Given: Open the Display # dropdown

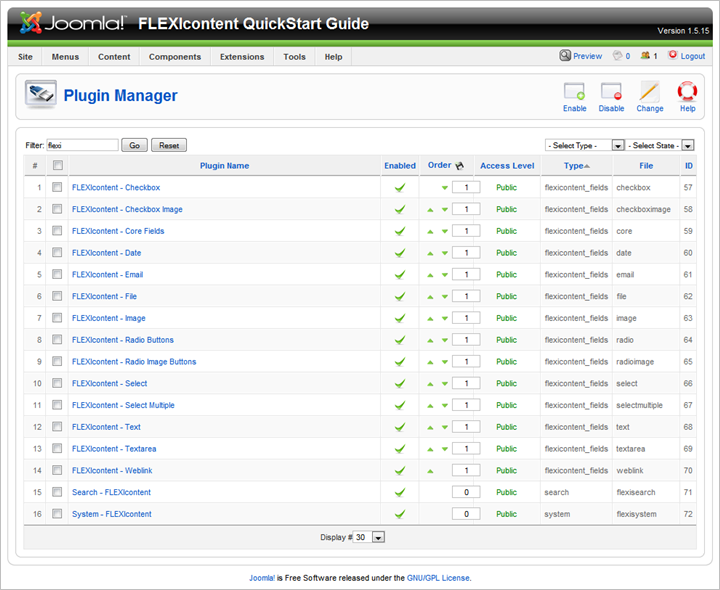Looking at the screenshot, I should point(369,537).
